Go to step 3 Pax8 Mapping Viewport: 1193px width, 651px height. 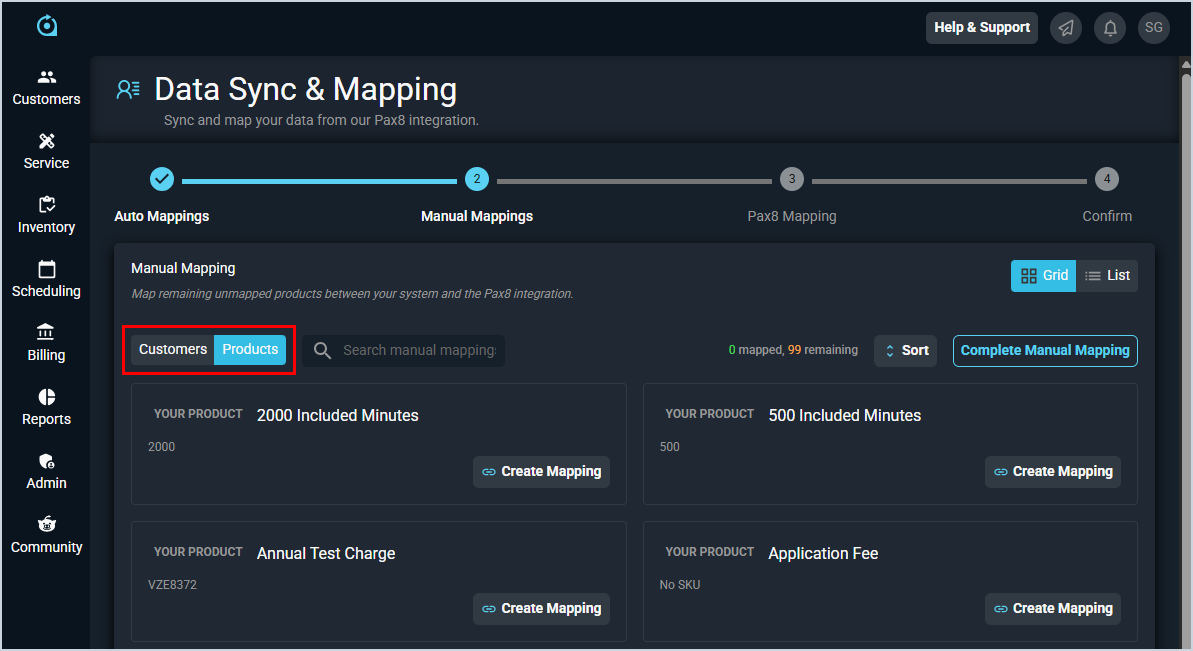point(791,180)
